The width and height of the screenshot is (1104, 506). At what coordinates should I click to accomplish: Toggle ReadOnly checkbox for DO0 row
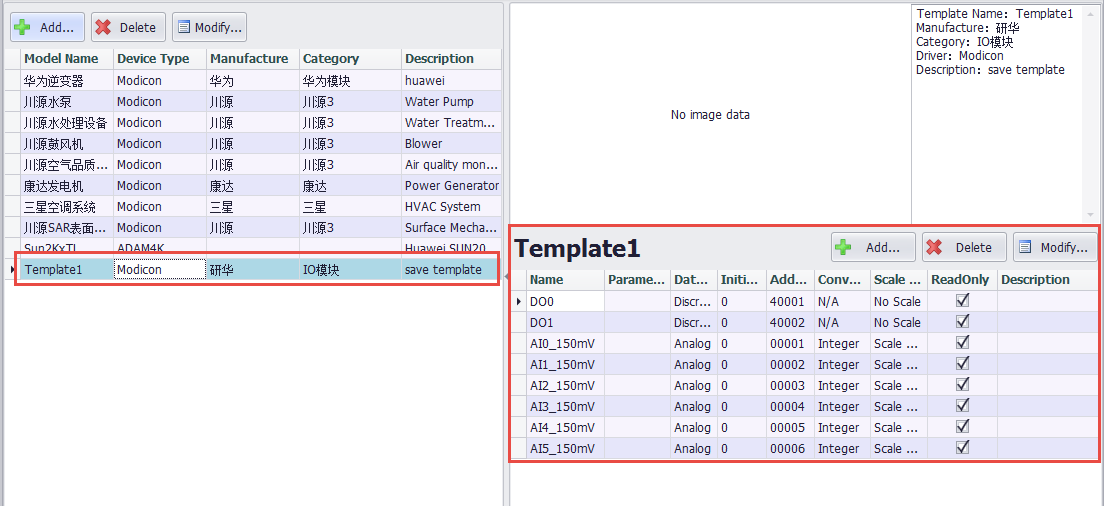[962, 300]
